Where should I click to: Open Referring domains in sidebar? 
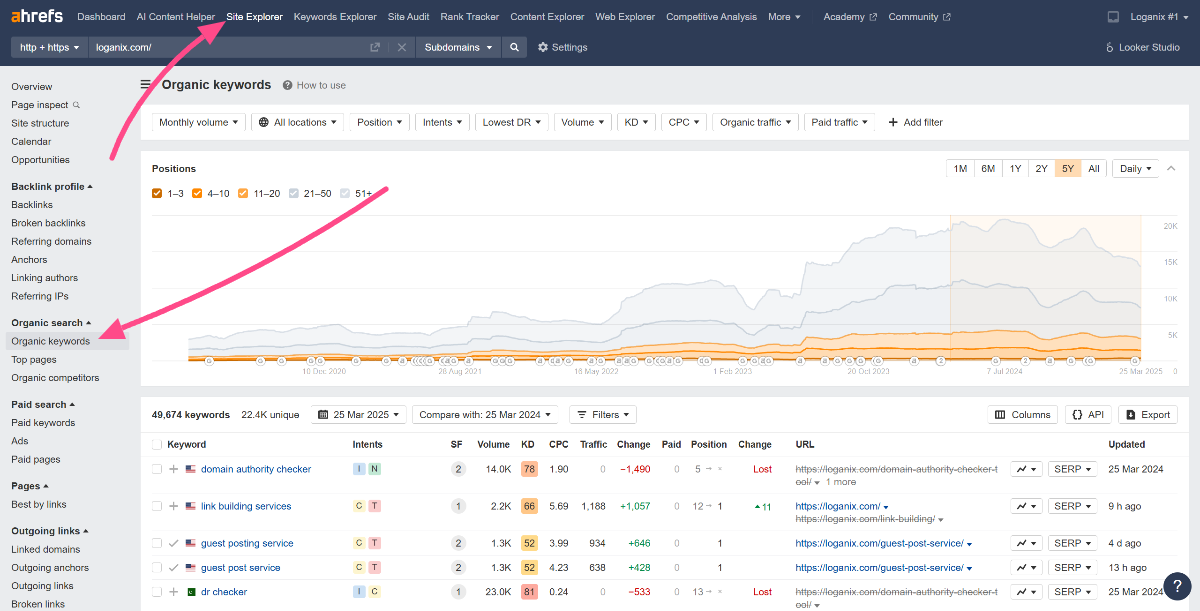click(x=51, y=241)
